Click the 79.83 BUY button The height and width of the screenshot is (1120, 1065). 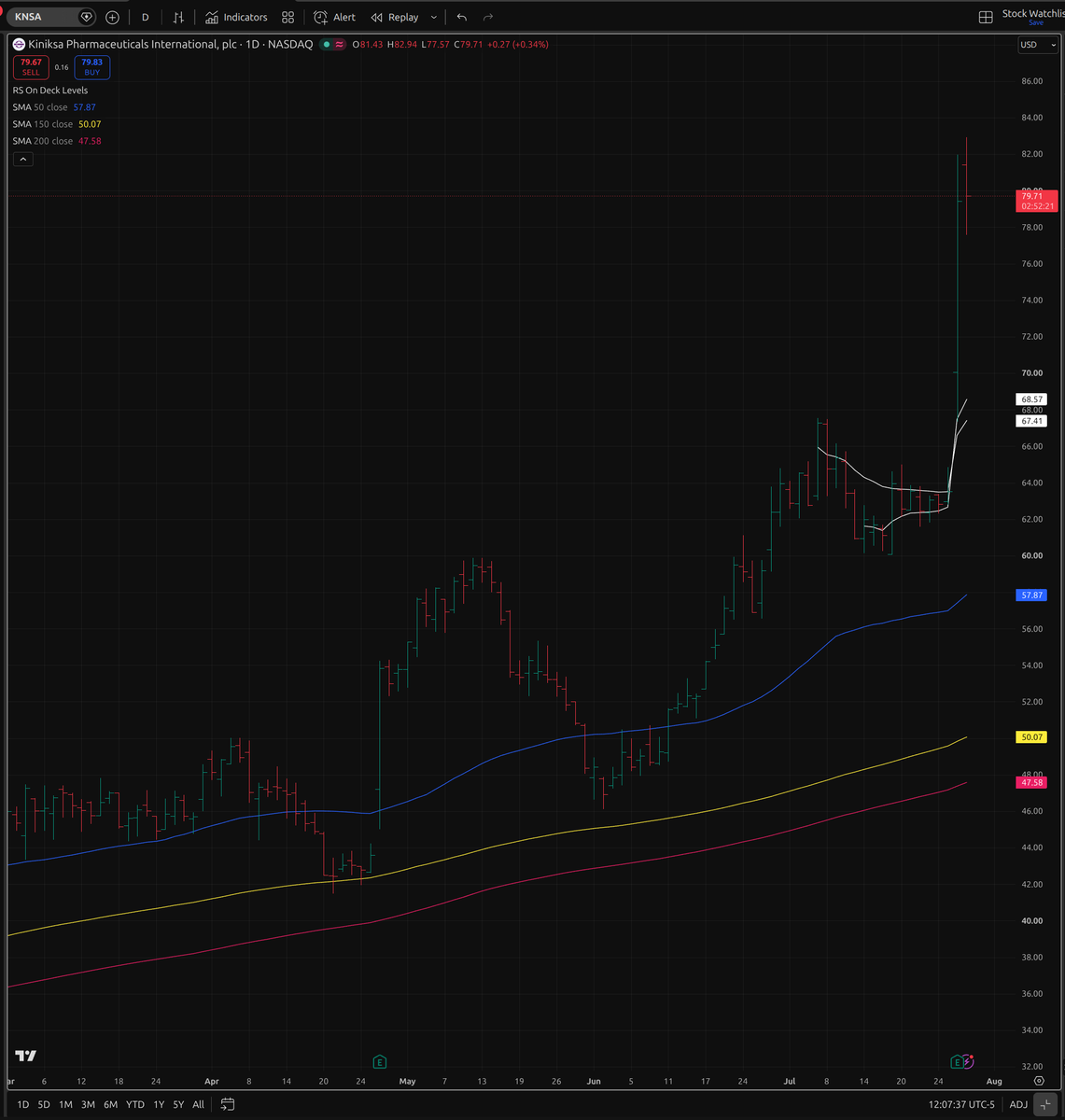click(91, 67)
